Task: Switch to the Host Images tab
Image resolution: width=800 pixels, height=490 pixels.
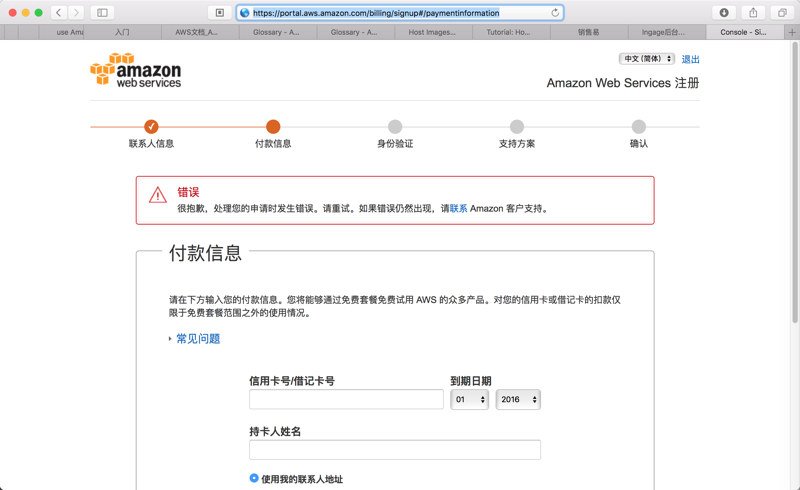Action: point(433,32)
